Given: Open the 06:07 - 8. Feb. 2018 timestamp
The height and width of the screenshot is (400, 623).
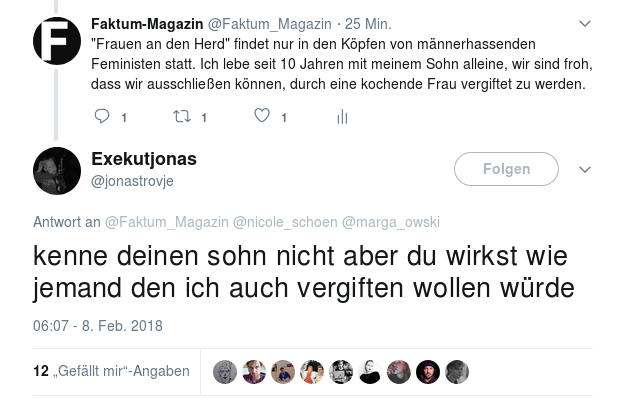Looking at the screenshot, I should [97, 326].
